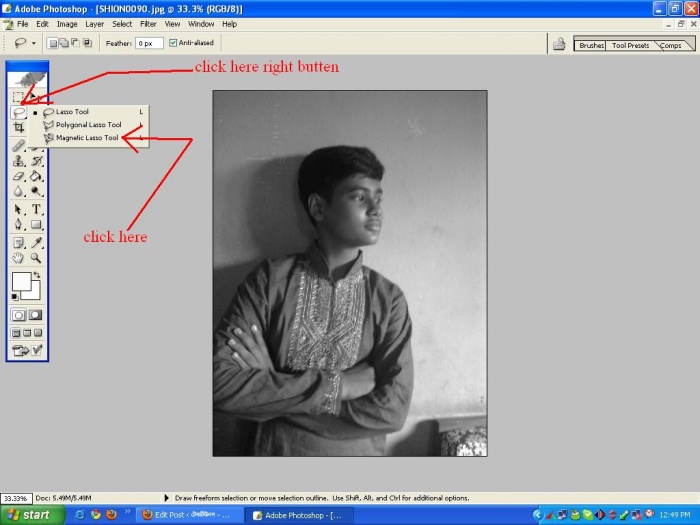Select the Rectangular Marquee tool
The image size is (700, 525).
coord(18,97)
